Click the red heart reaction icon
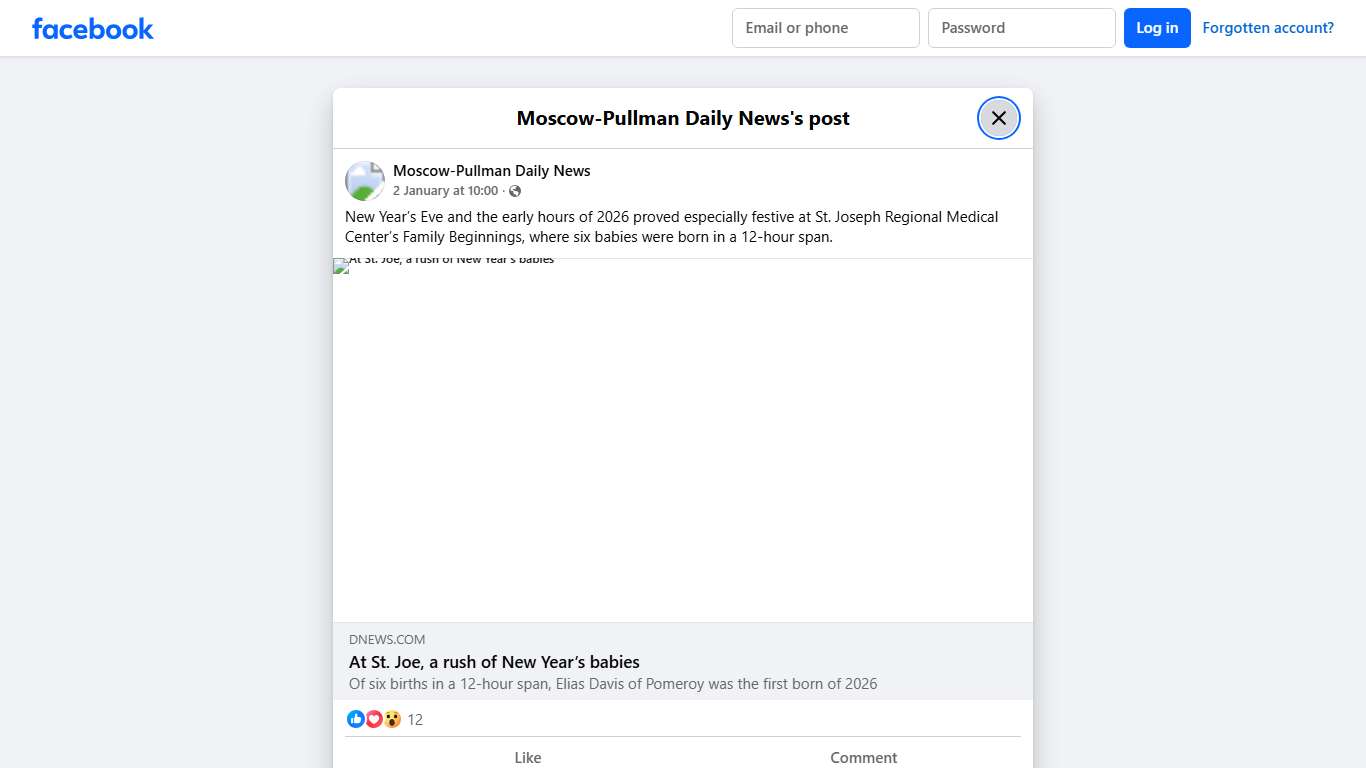Image resolution: width=1366 pixels, height=768 pixels. [x=374, y=719]
